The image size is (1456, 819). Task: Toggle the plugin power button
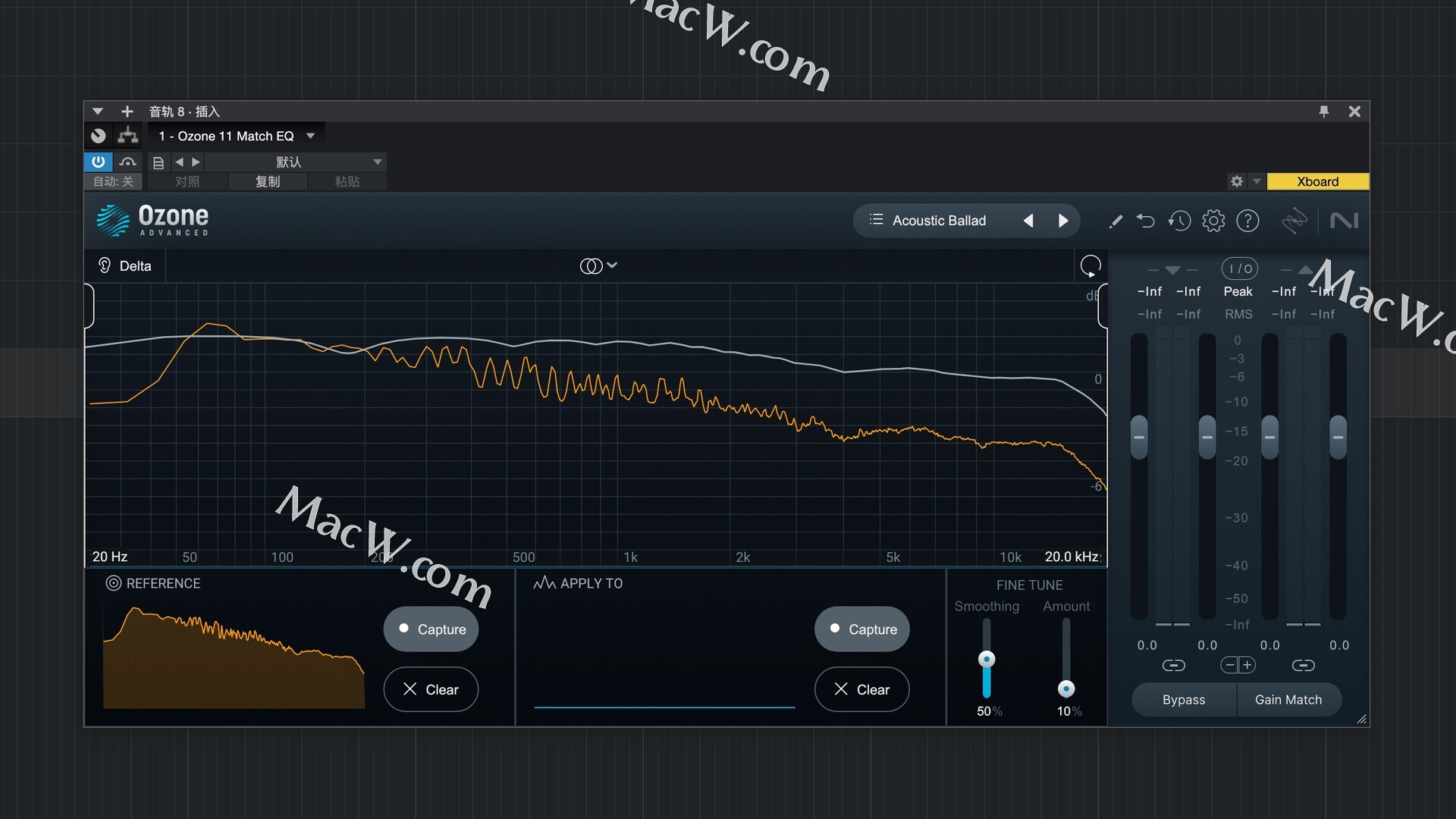(x=99, y=162)
